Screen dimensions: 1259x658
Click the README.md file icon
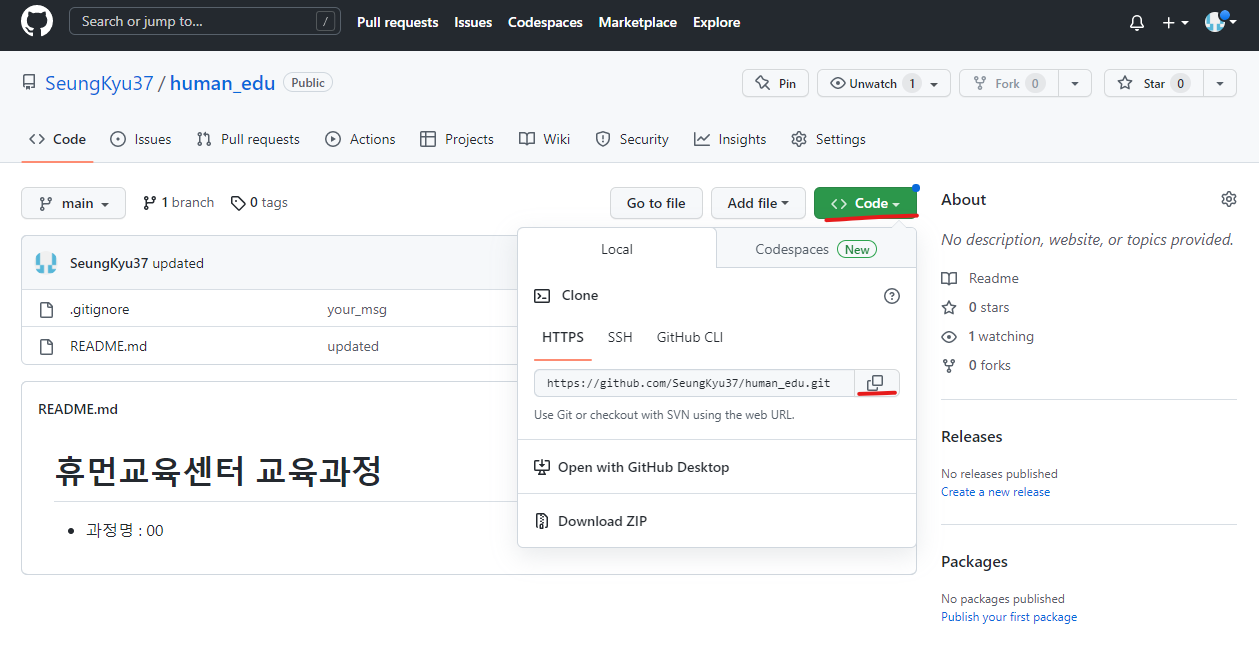coord(46,347)
